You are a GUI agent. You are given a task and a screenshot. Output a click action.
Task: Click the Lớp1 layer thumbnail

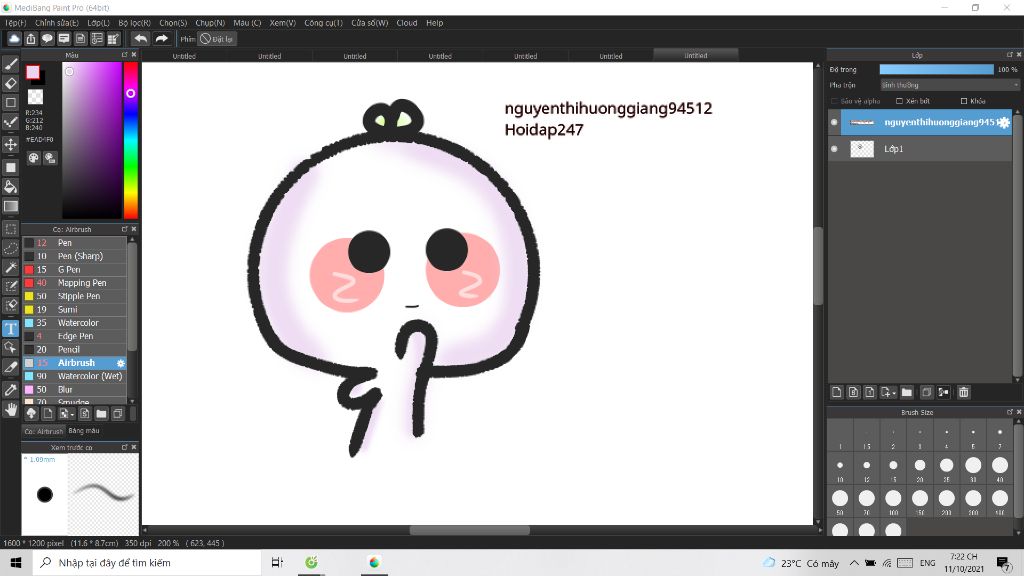861,149
